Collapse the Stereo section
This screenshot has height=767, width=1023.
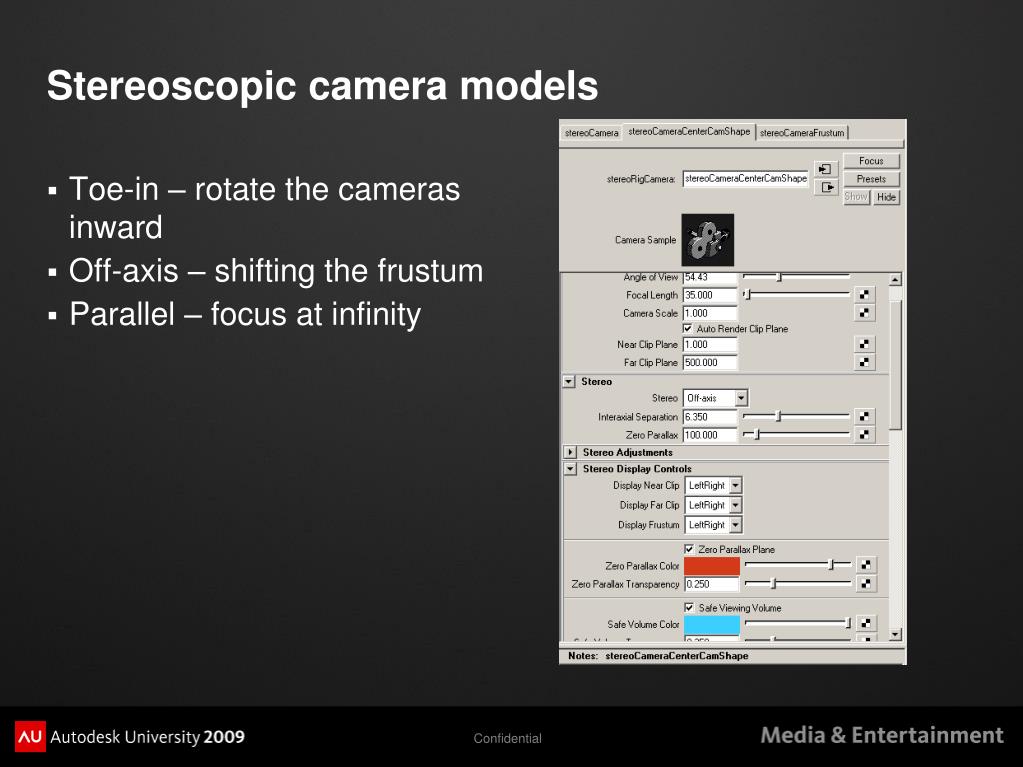569,382
